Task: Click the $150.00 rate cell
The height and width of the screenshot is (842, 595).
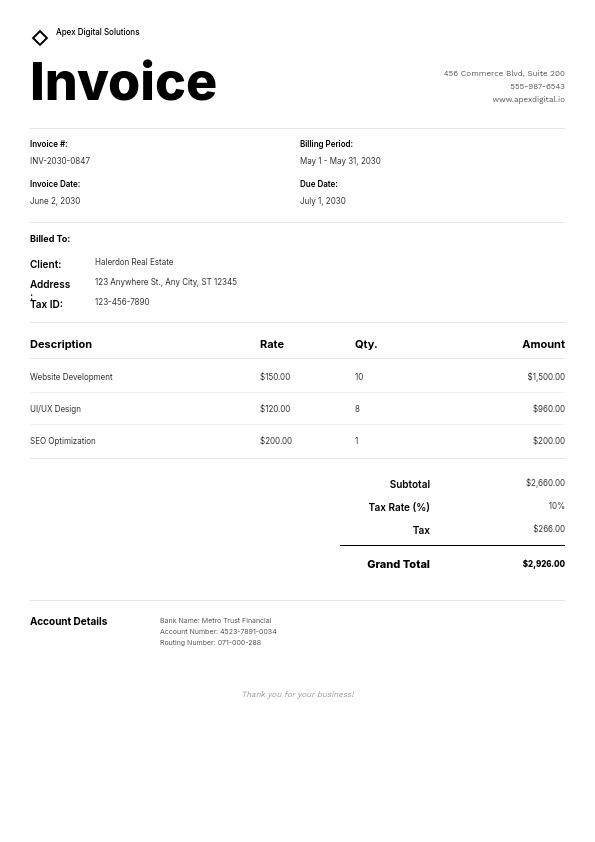Action: coord(275,377)
